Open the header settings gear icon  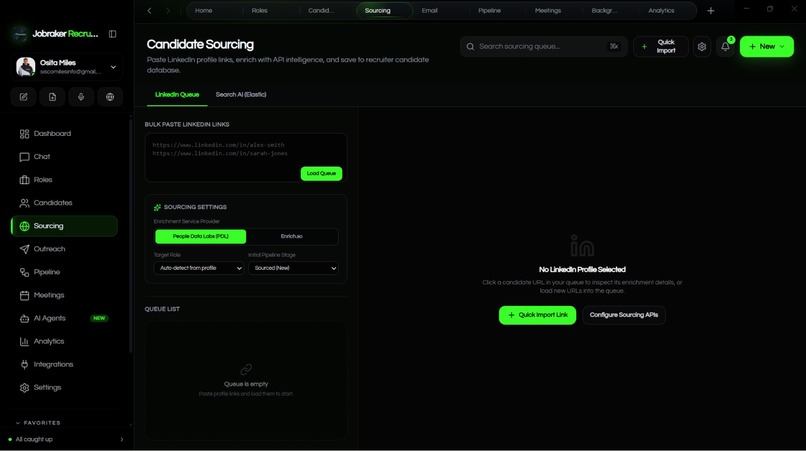702,47
